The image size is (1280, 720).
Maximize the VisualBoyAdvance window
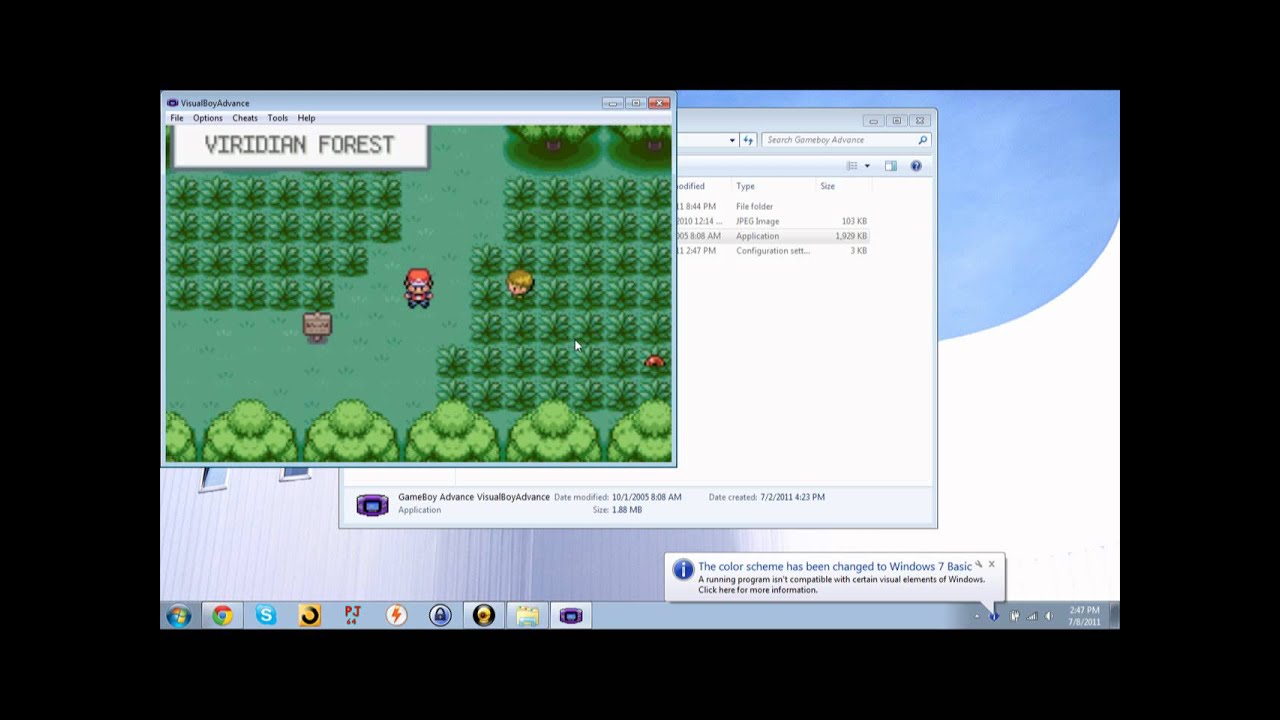click(635, 103)
